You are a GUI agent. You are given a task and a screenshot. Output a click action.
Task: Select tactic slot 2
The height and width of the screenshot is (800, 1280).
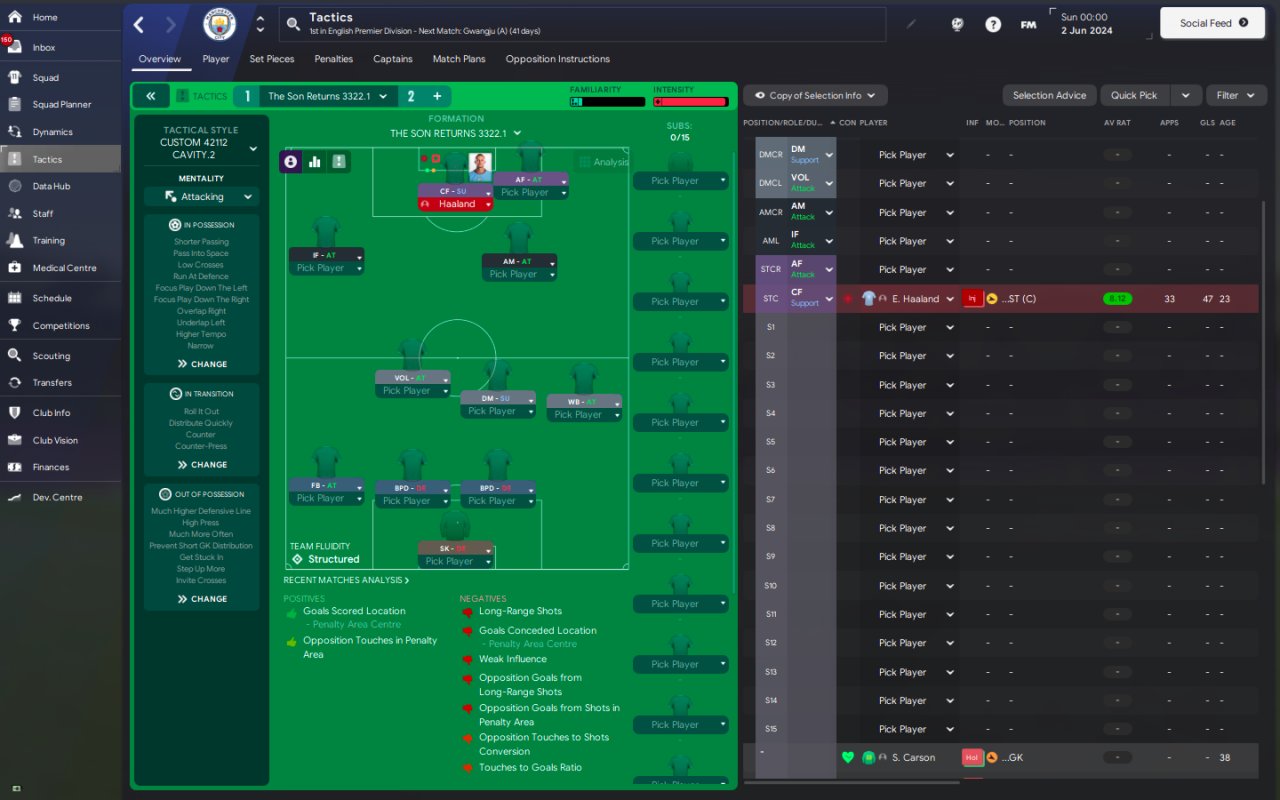point(410,96)
